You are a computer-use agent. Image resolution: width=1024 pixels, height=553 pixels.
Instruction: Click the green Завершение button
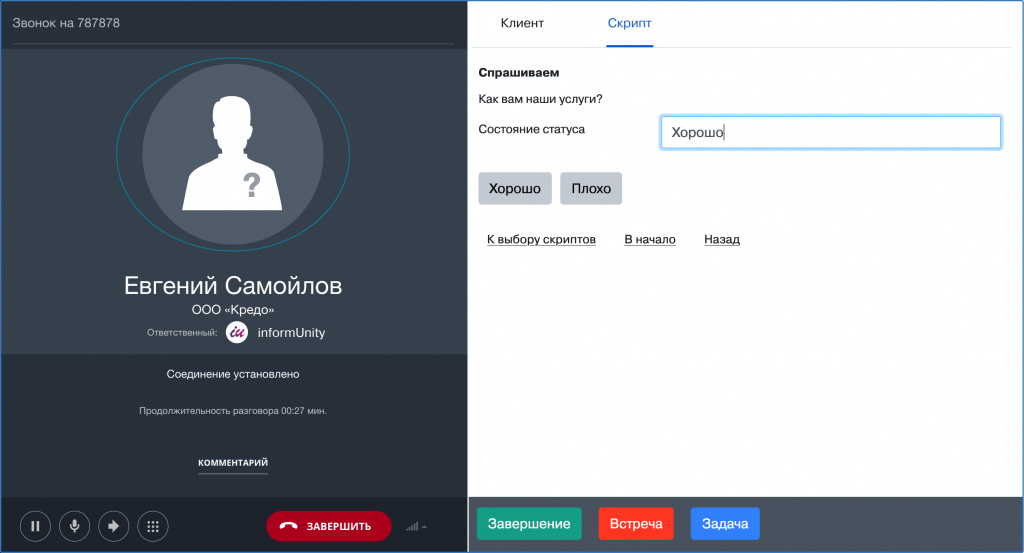[529, 524]
